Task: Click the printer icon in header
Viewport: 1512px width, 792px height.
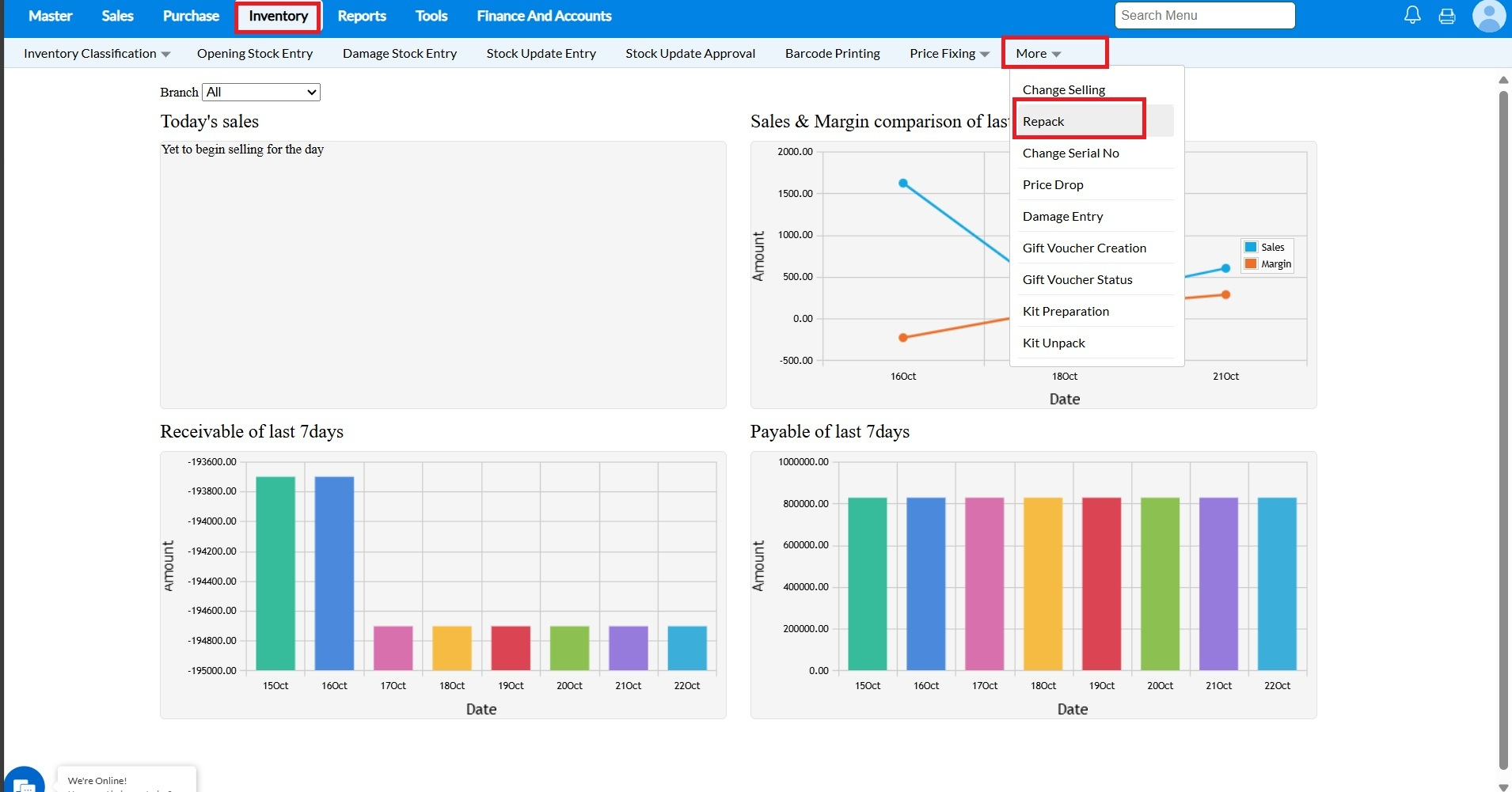Action: 1446,16
